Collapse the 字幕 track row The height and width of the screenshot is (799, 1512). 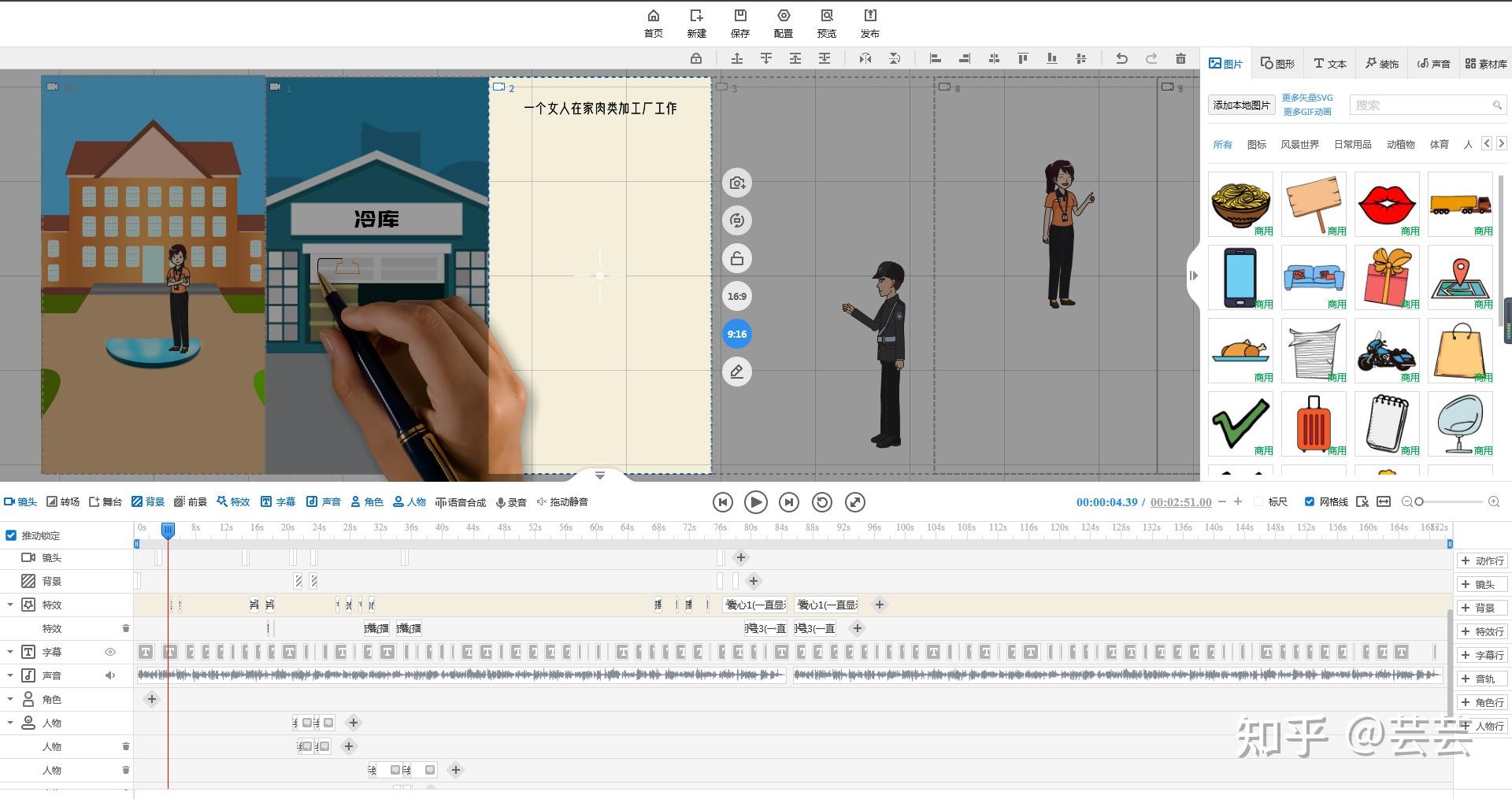pos(10,652)
